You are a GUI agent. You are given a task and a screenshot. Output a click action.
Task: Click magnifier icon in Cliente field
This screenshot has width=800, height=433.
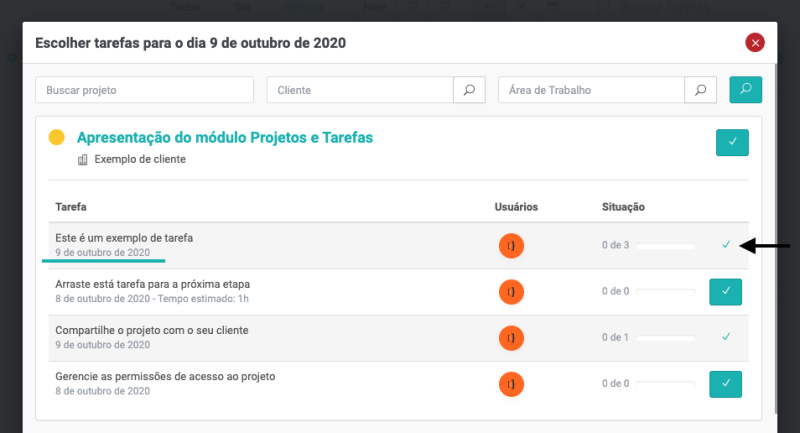coord(469,90)
